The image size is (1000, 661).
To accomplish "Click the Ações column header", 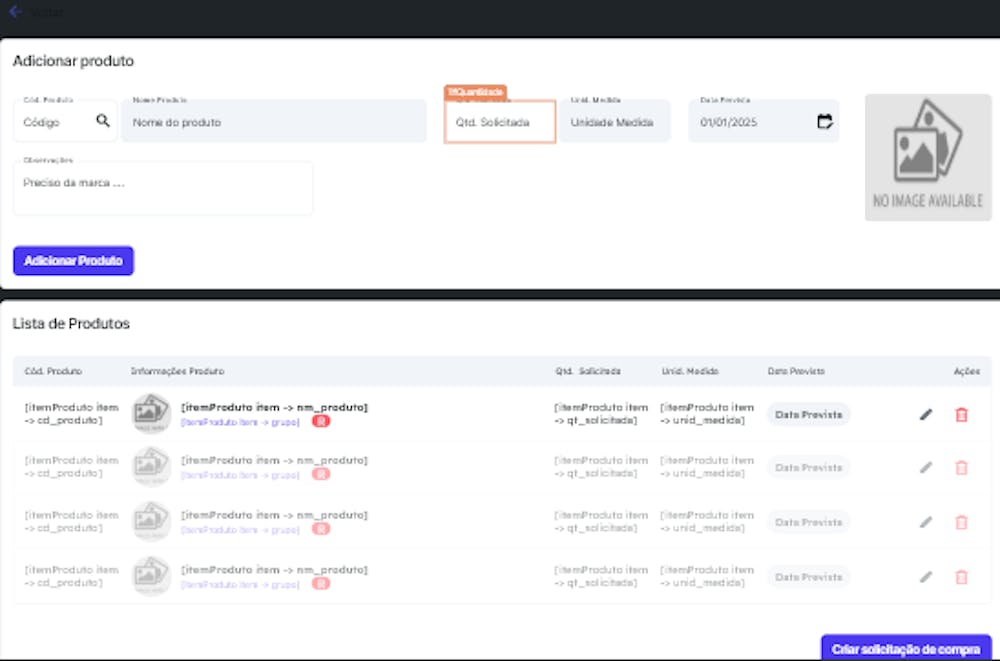I will point(967,371).
